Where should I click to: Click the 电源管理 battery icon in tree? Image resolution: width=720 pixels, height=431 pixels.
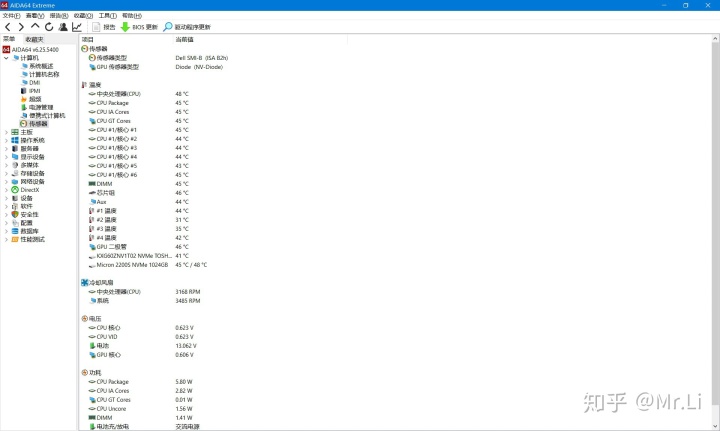point(24,107)
